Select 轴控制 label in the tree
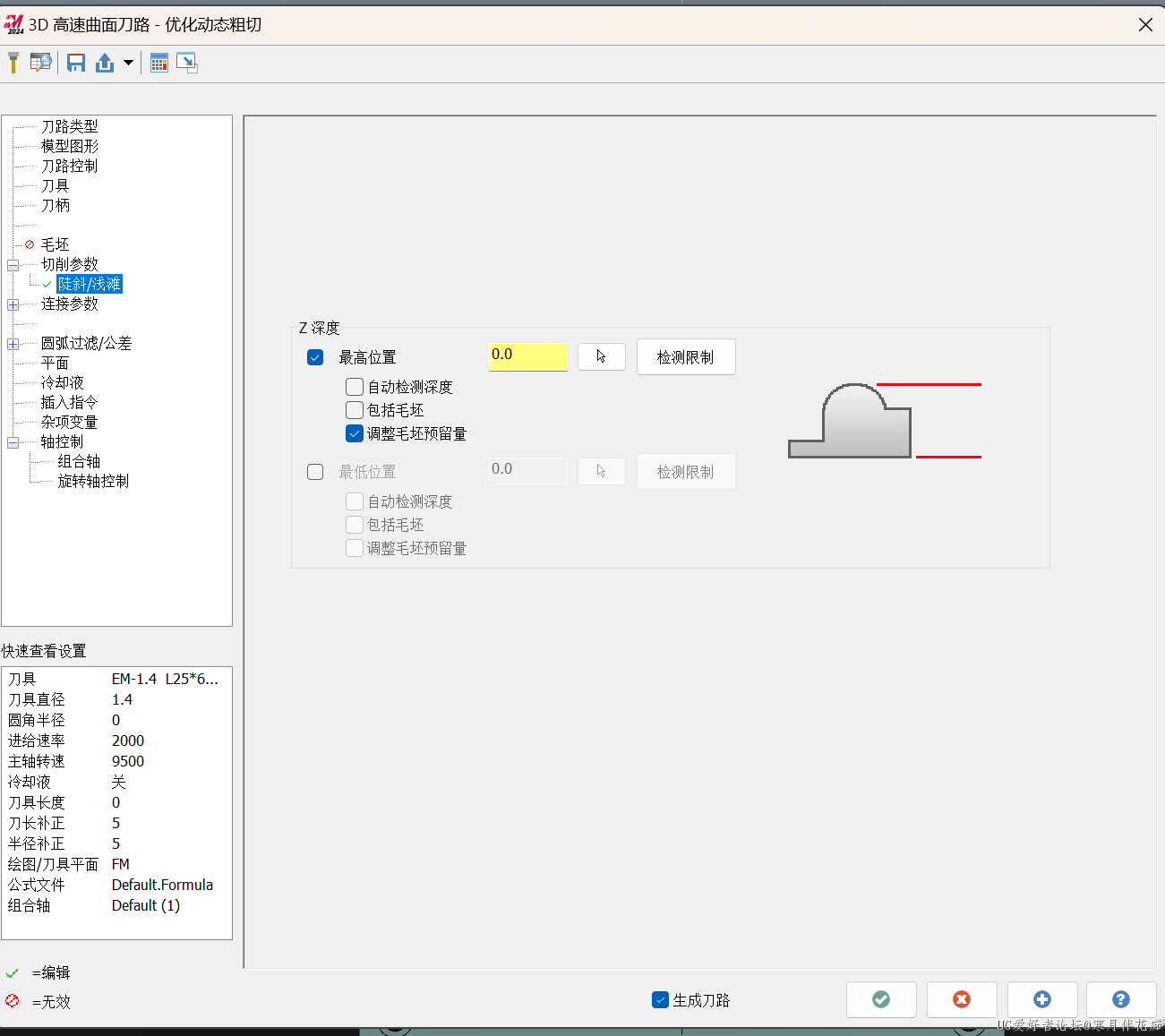 tap(62, 441)
